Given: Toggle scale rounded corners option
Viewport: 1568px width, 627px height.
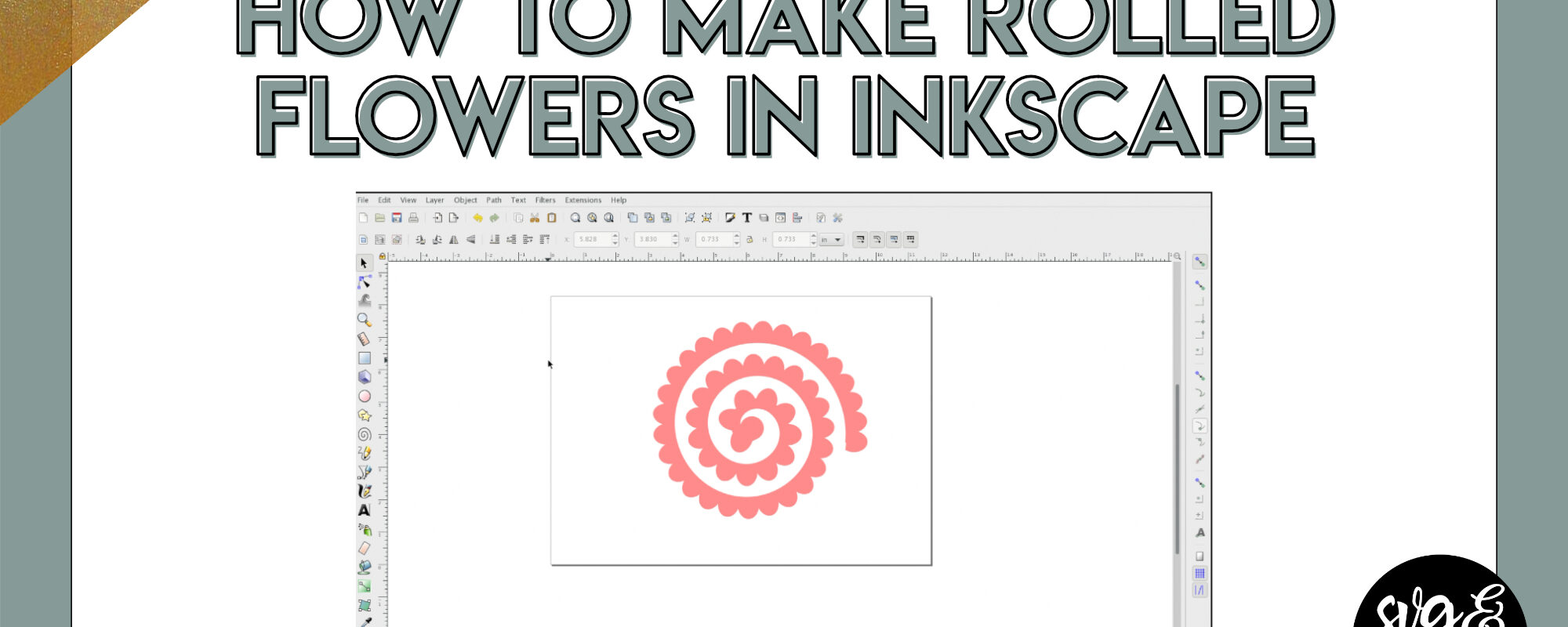Looking at the screenshot, I should click(x=877, y=240).
